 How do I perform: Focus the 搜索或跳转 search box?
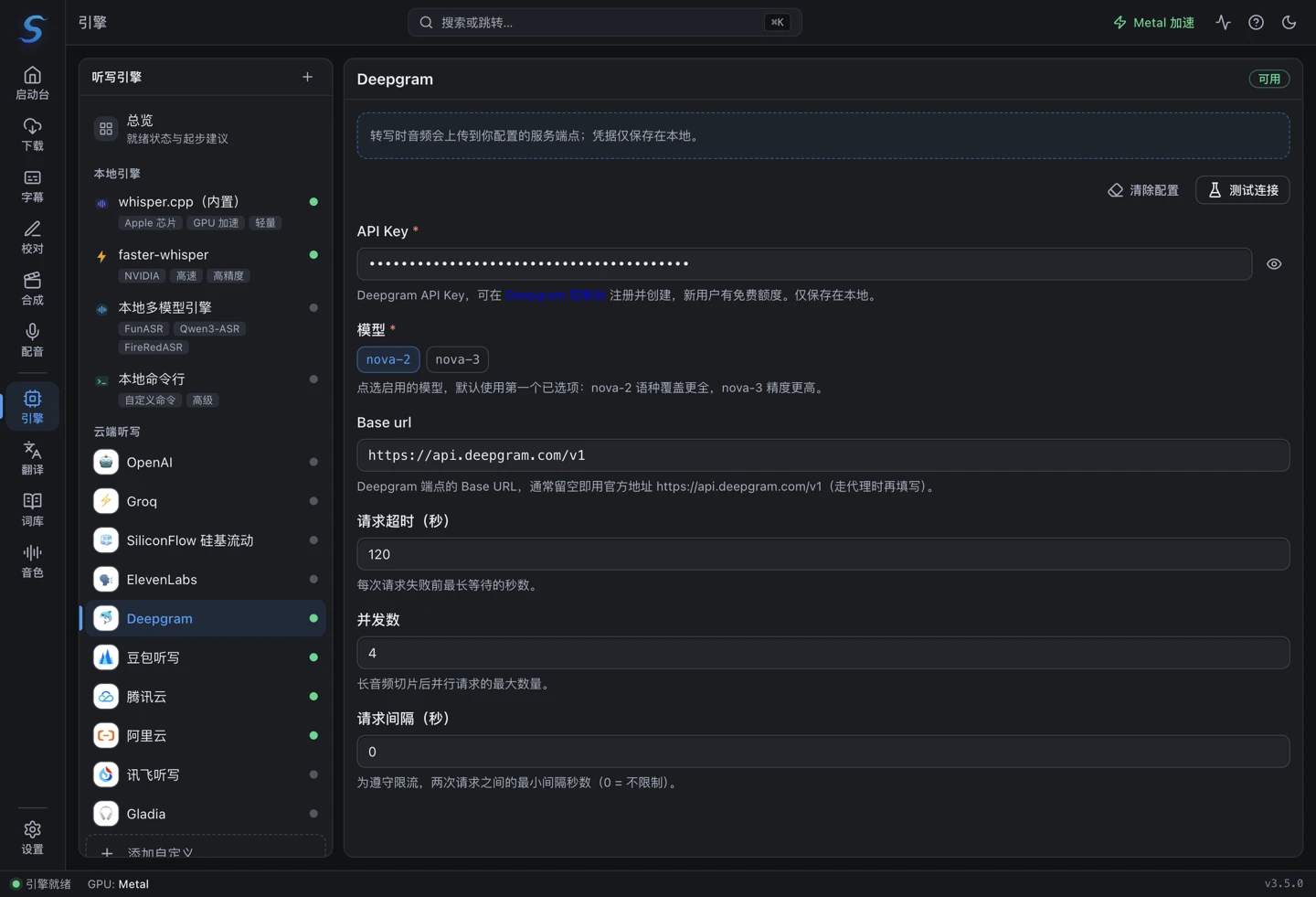click(604, 22)
